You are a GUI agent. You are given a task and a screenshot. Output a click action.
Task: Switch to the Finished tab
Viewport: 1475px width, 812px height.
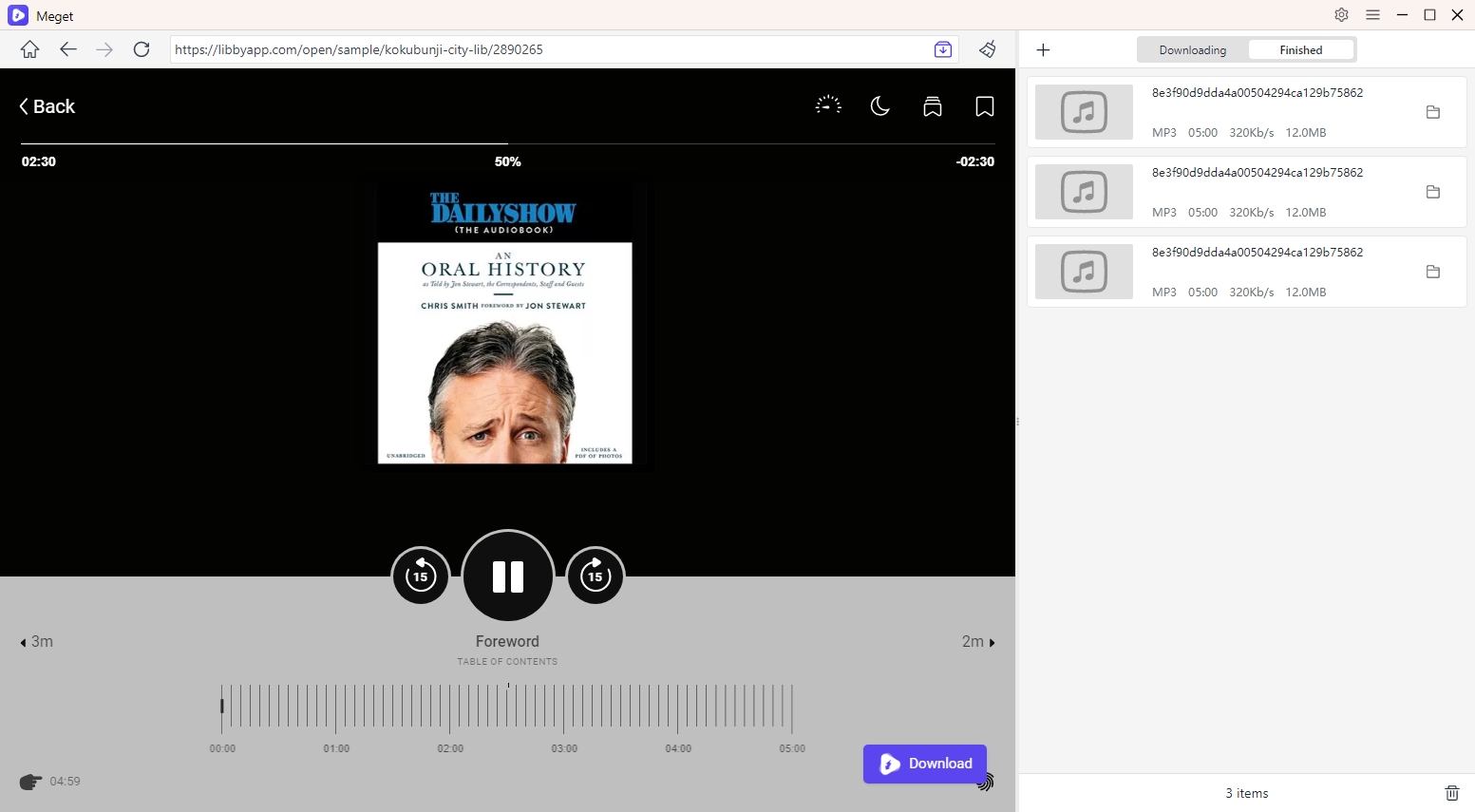point(1300,50)
